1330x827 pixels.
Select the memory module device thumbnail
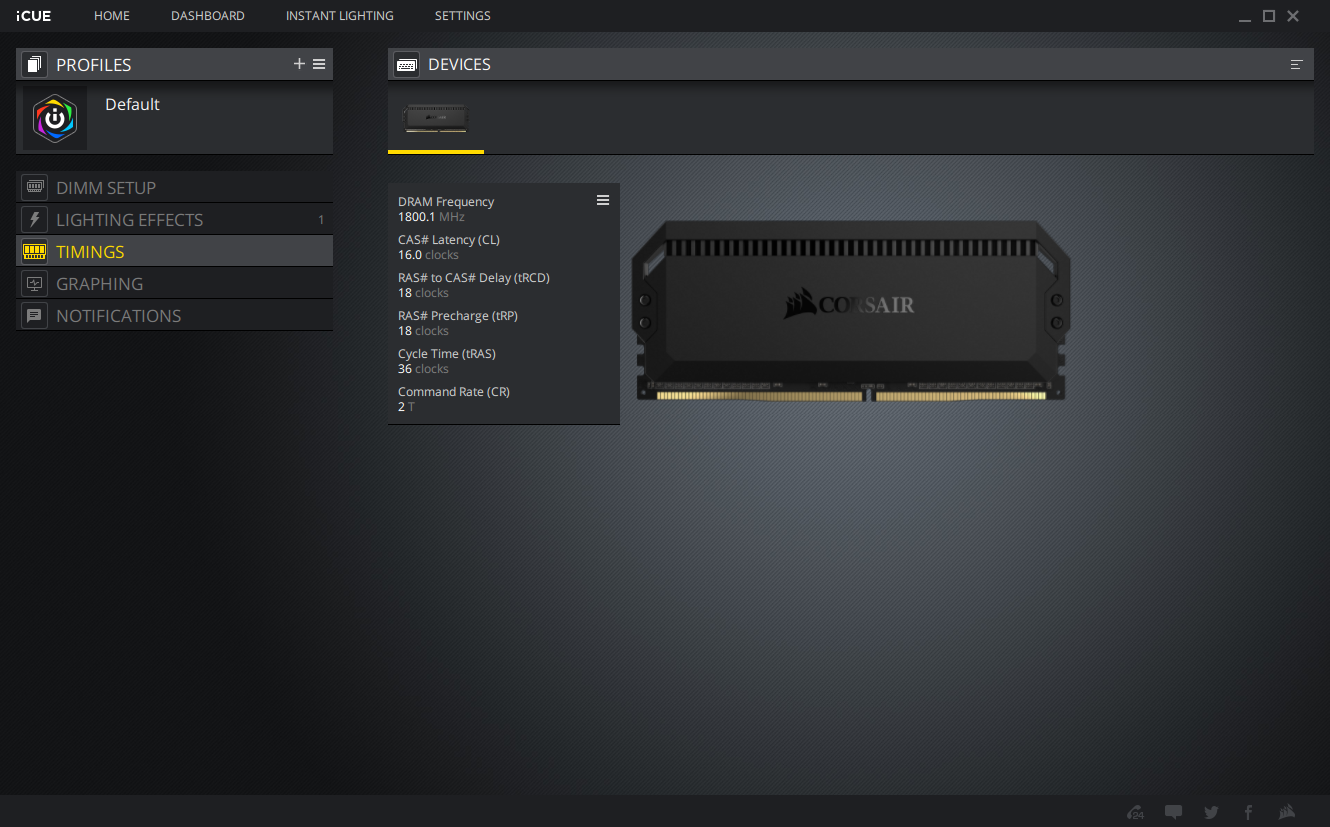pos(436,118)
